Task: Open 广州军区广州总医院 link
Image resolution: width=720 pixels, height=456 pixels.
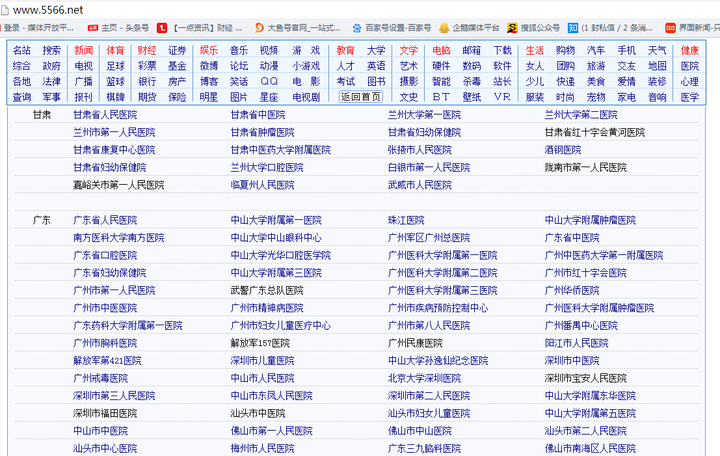Action: tap(429, 237)
